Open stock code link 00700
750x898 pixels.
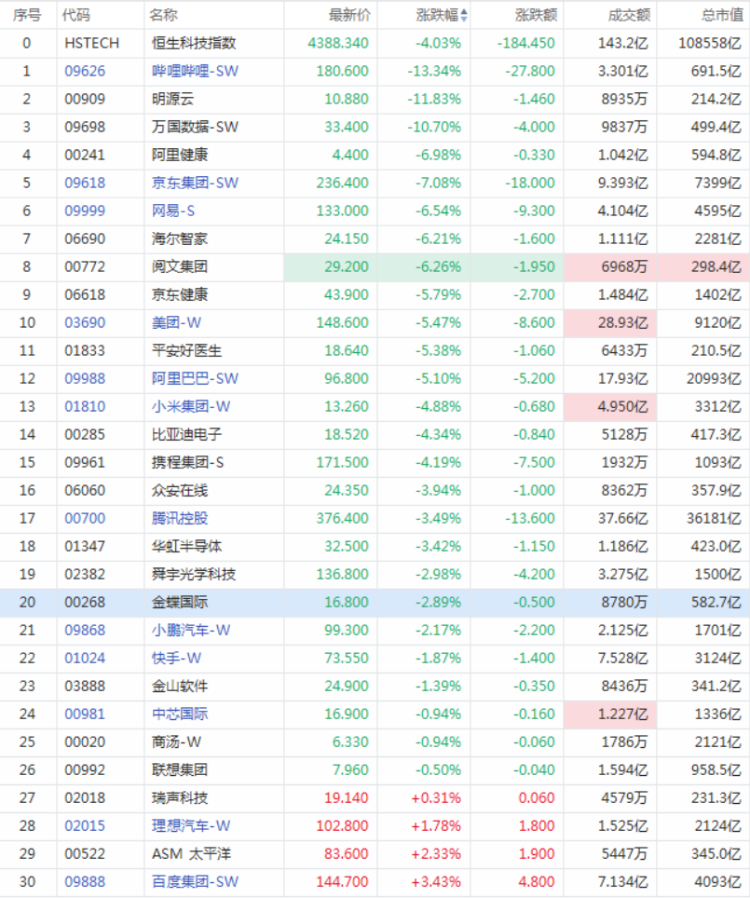(85, 518)
